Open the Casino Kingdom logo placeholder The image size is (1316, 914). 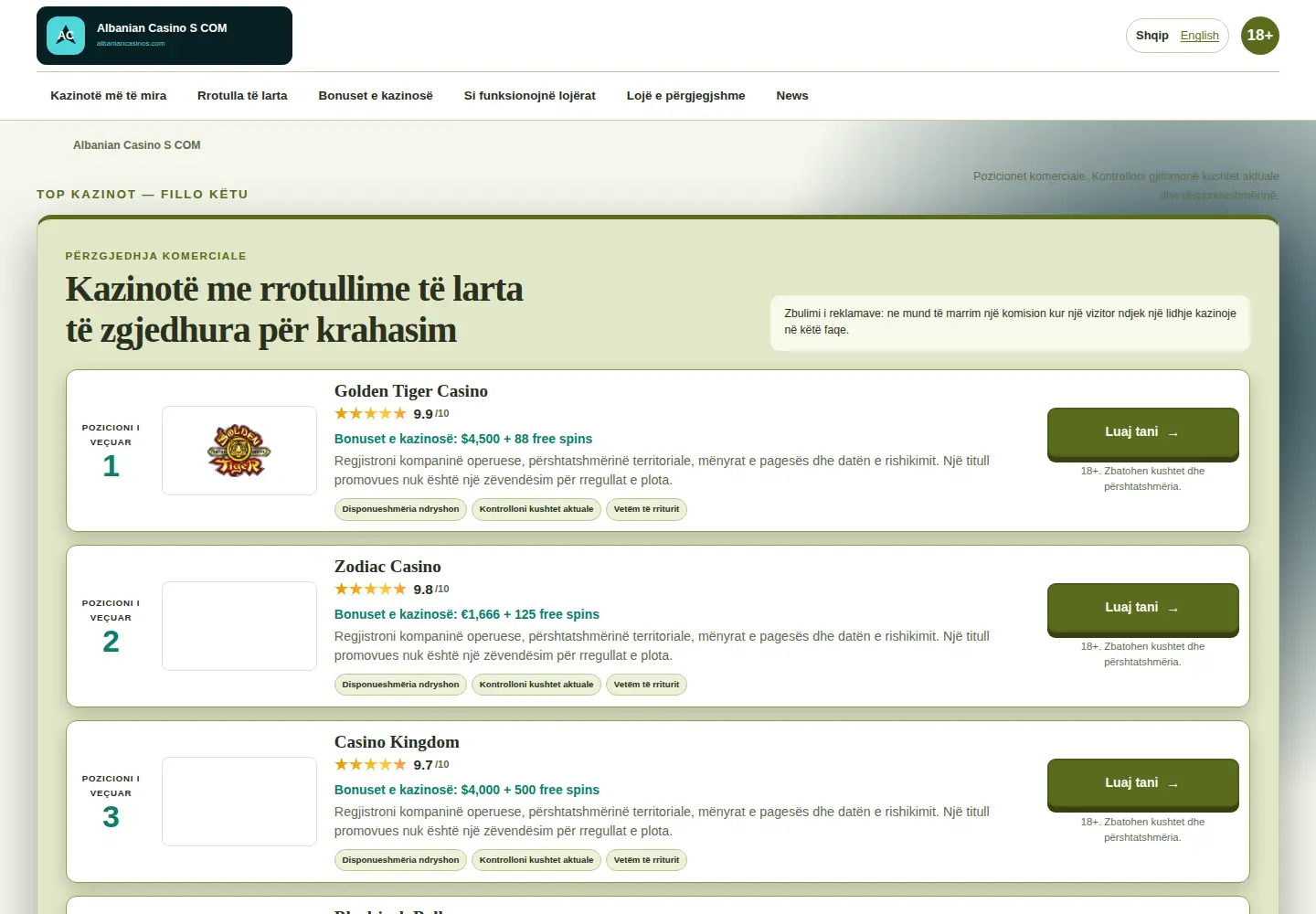click(239, 802)
